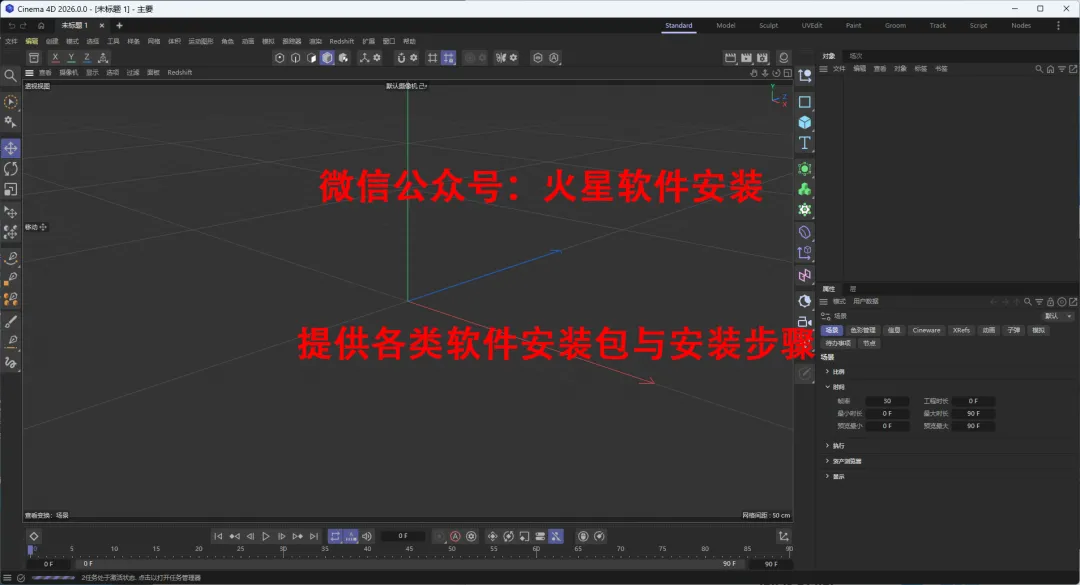This screenshot has width=1080, height=585.
Task: Add a Text spline using T icon
Action: point(804,143)
